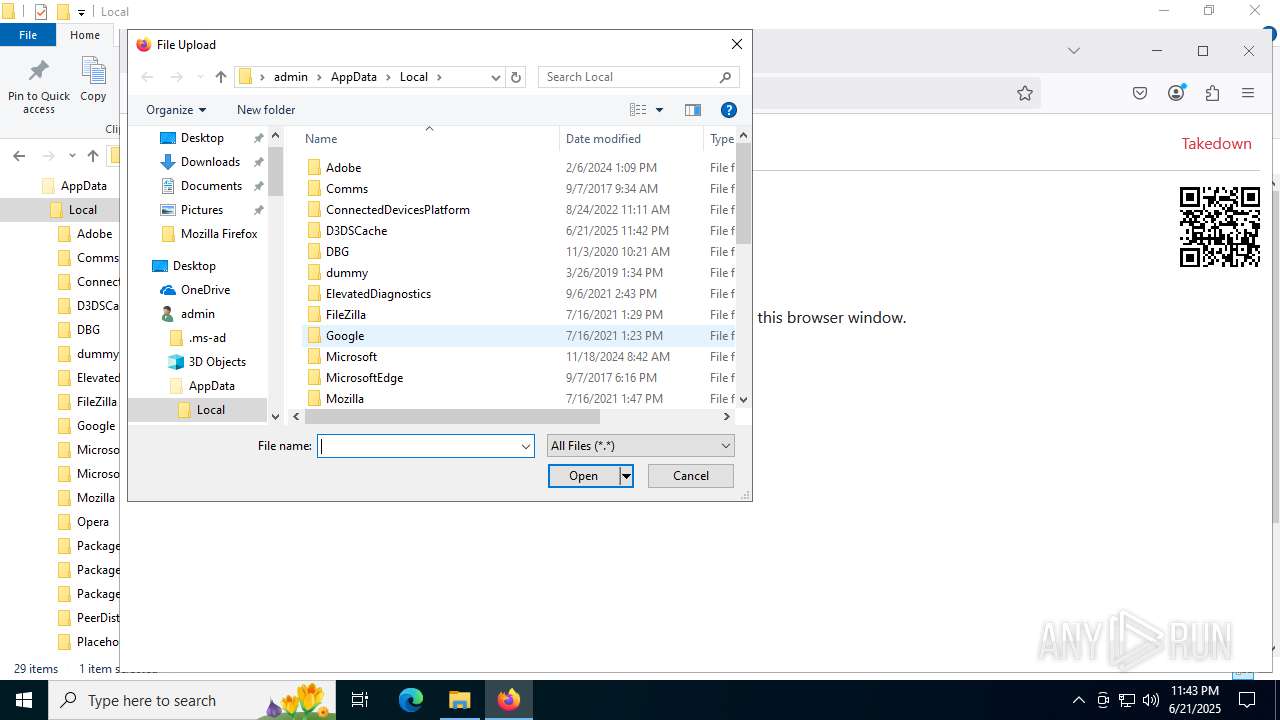Click the horizontal scrollbar in file list
Viewport: 1280px width, 720px height.
coord(451,417)
